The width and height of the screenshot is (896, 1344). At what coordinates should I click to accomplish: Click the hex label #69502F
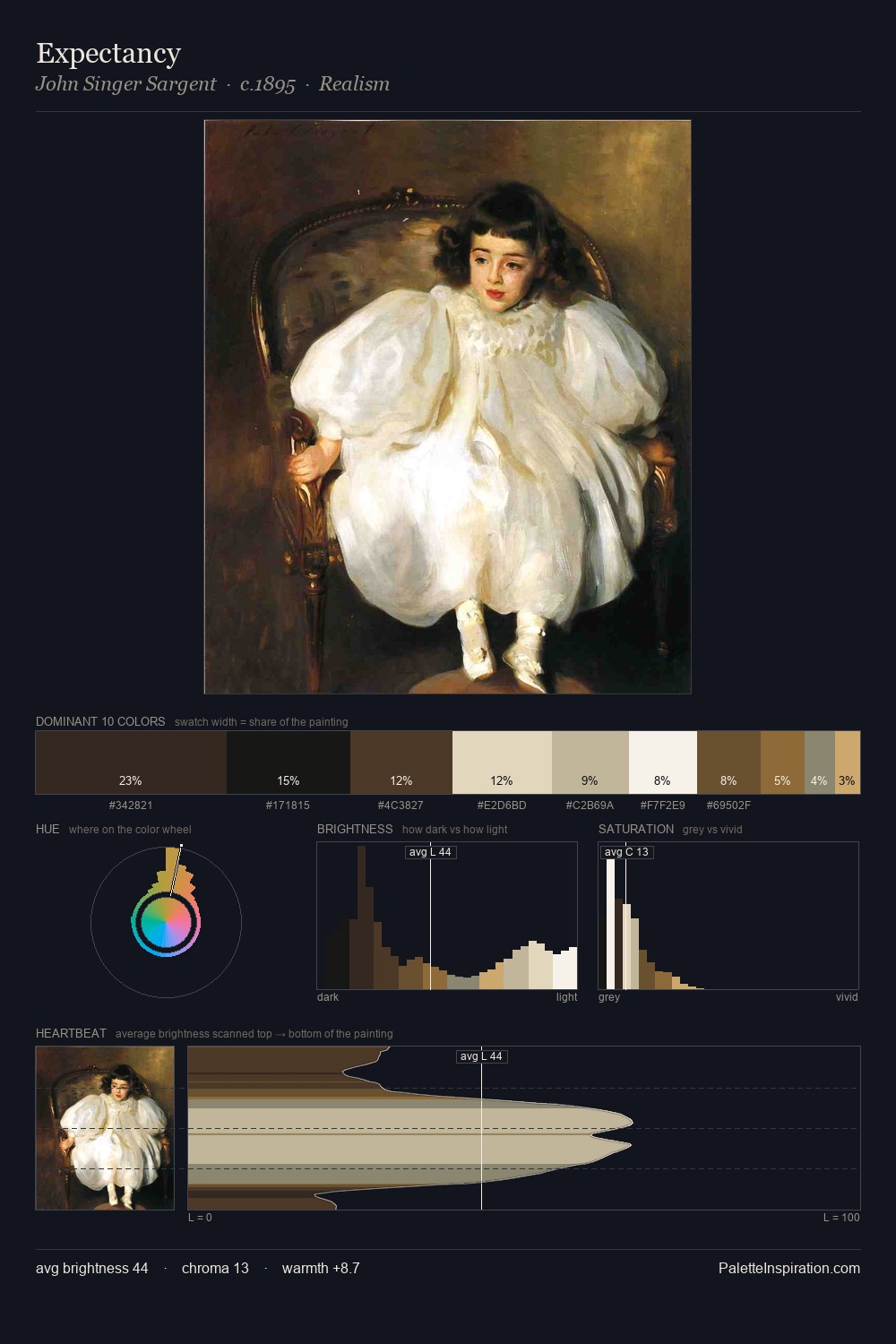(x=728, y=806)
